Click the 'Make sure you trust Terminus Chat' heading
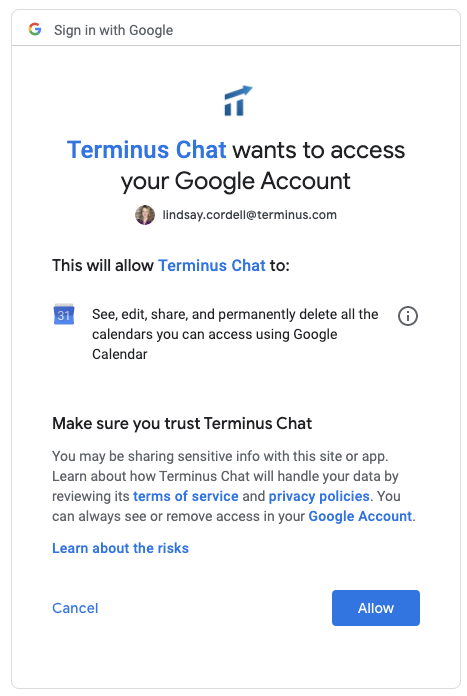Image resolution: width=467 pixels, height=696 pixels. click(182, 423)
